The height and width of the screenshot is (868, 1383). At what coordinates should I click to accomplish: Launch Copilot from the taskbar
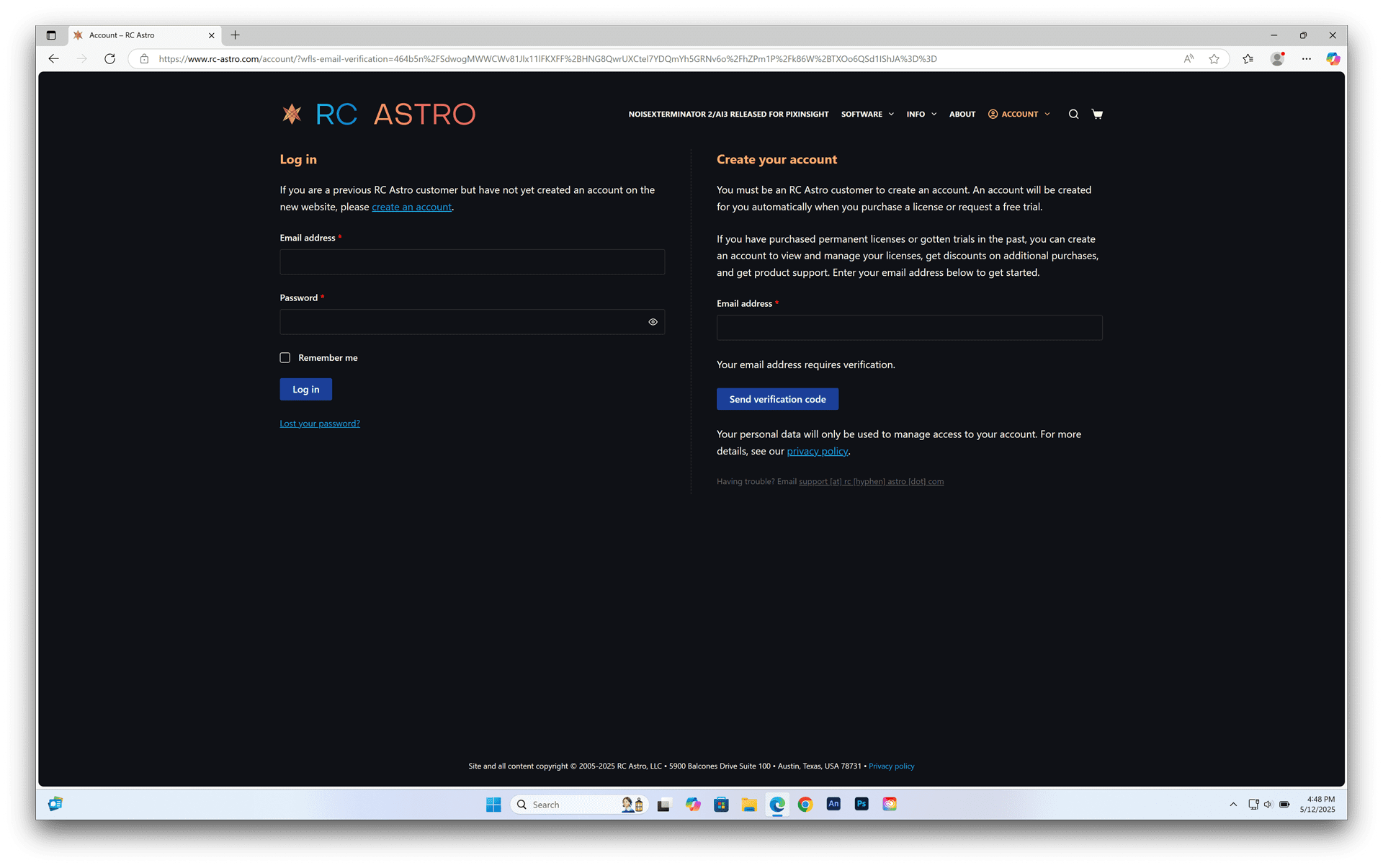point(693,805)
